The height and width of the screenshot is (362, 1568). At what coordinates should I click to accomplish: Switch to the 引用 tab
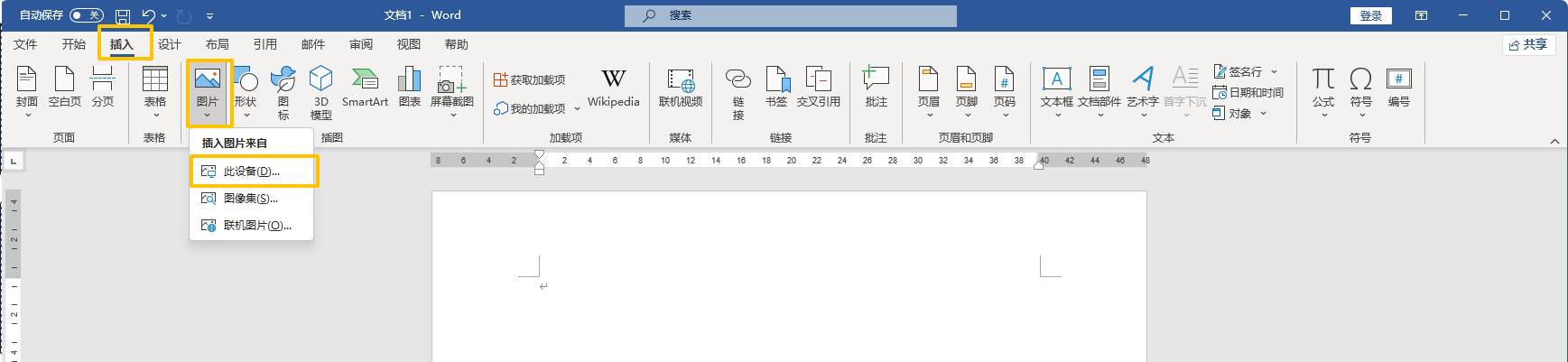tap(264, 44)
